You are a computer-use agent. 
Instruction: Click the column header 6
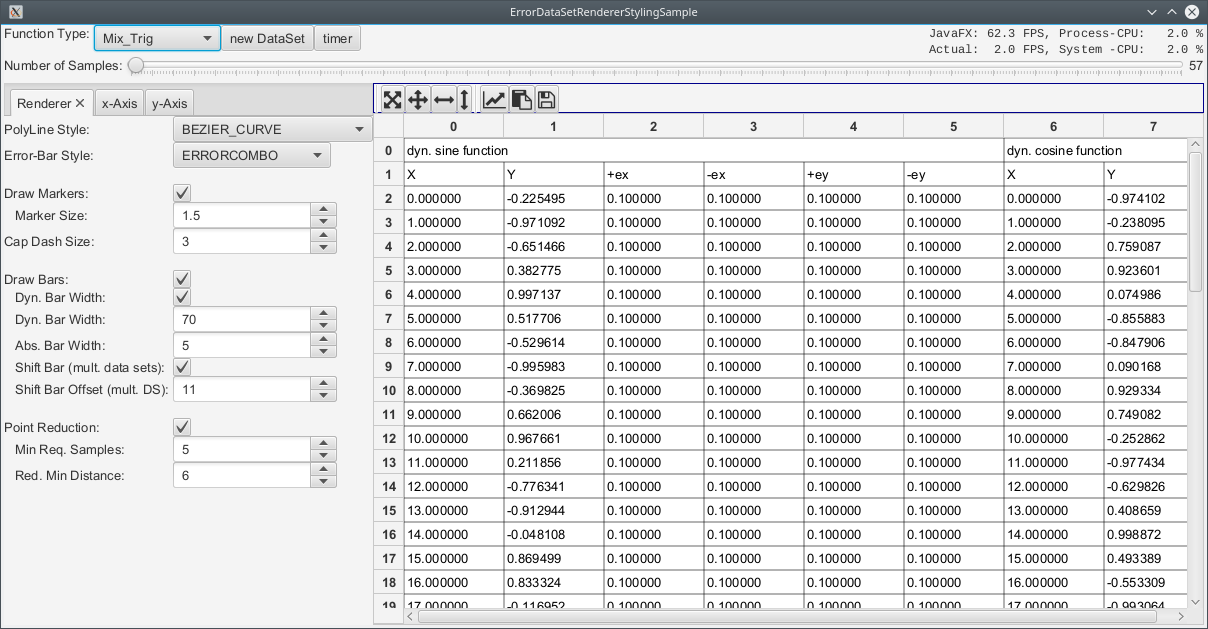coord(1053,126)
